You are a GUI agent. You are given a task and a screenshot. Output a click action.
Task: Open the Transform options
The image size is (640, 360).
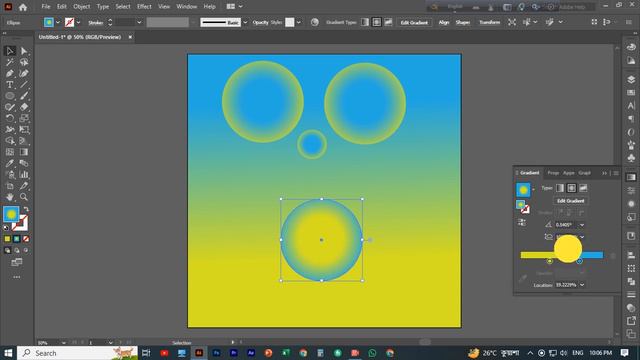click(x=489, y=22)
